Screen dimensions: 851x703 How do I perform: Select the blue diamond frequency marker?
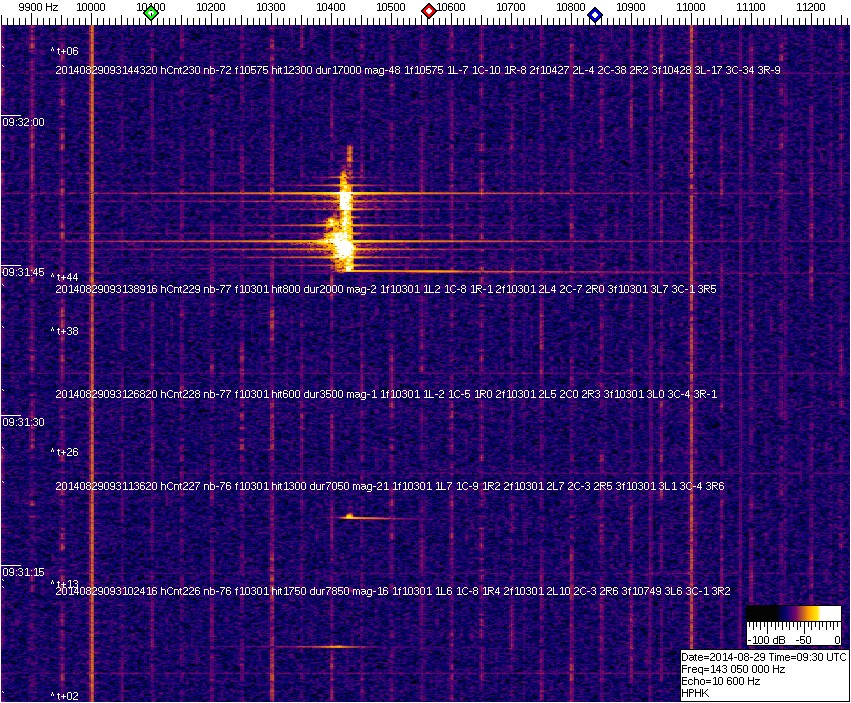pyautogui.click(x=595, y=14)
